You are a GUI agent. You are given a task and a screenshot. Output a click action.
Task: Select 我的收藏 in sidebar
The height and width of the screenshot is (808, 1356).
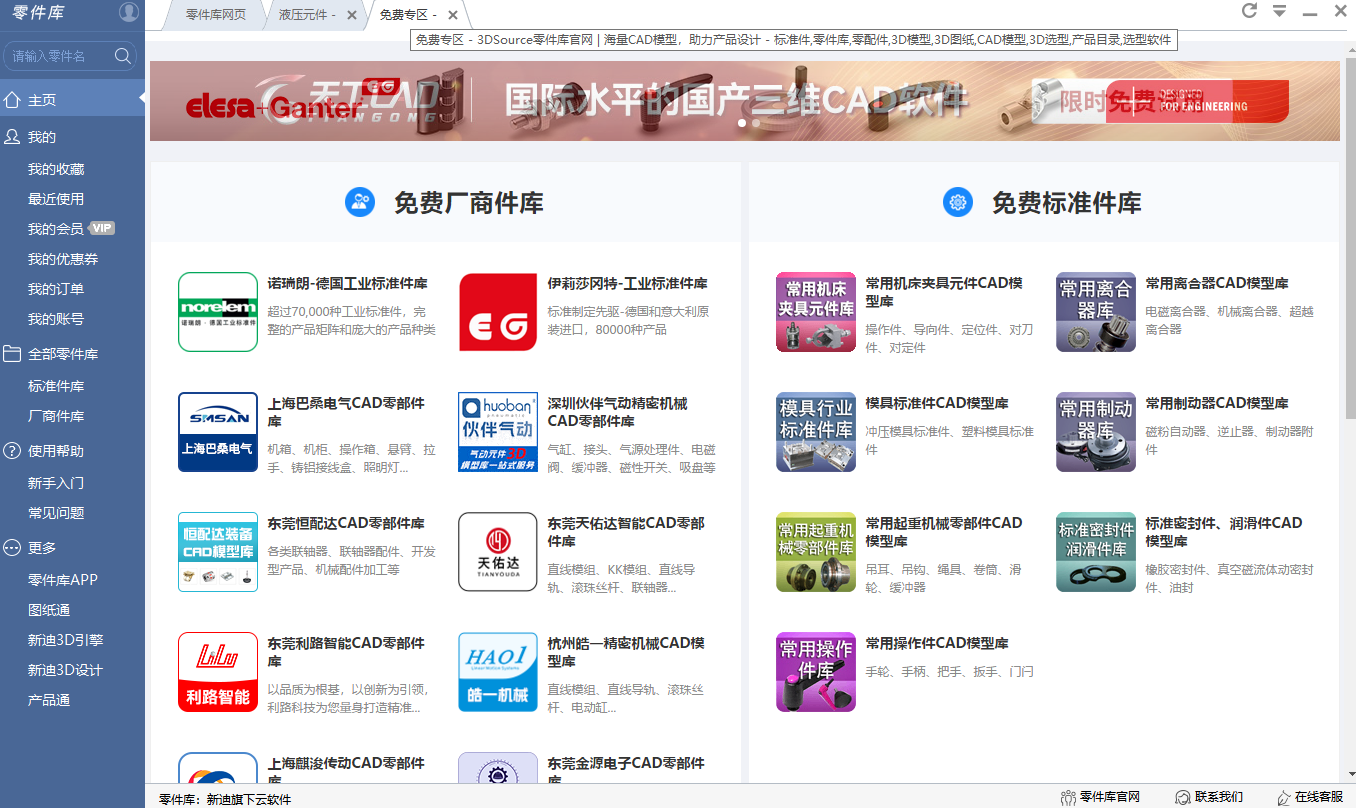click(56, 169)
